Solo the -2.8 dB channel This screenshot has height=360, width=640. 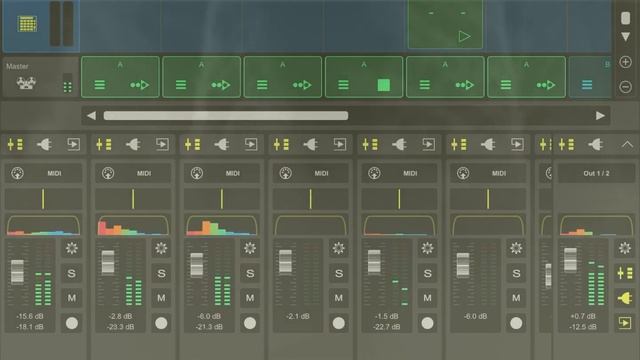tap(161, 273)
